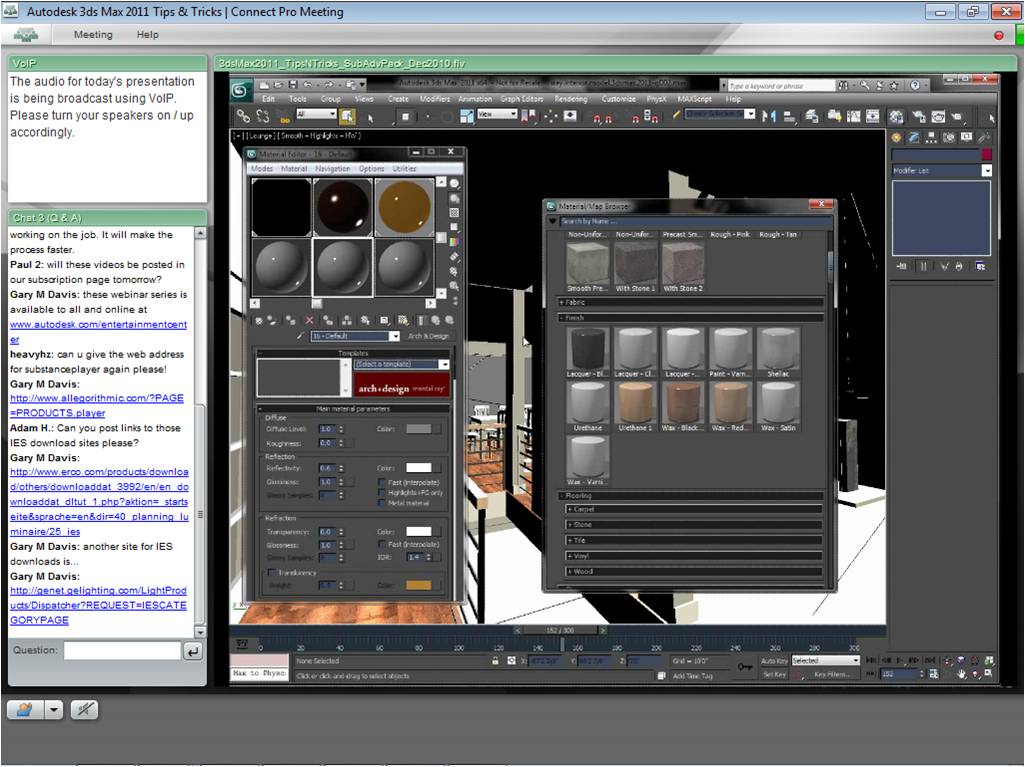Click the Background checker icon in Material Editor

click(x=454, y=213)
